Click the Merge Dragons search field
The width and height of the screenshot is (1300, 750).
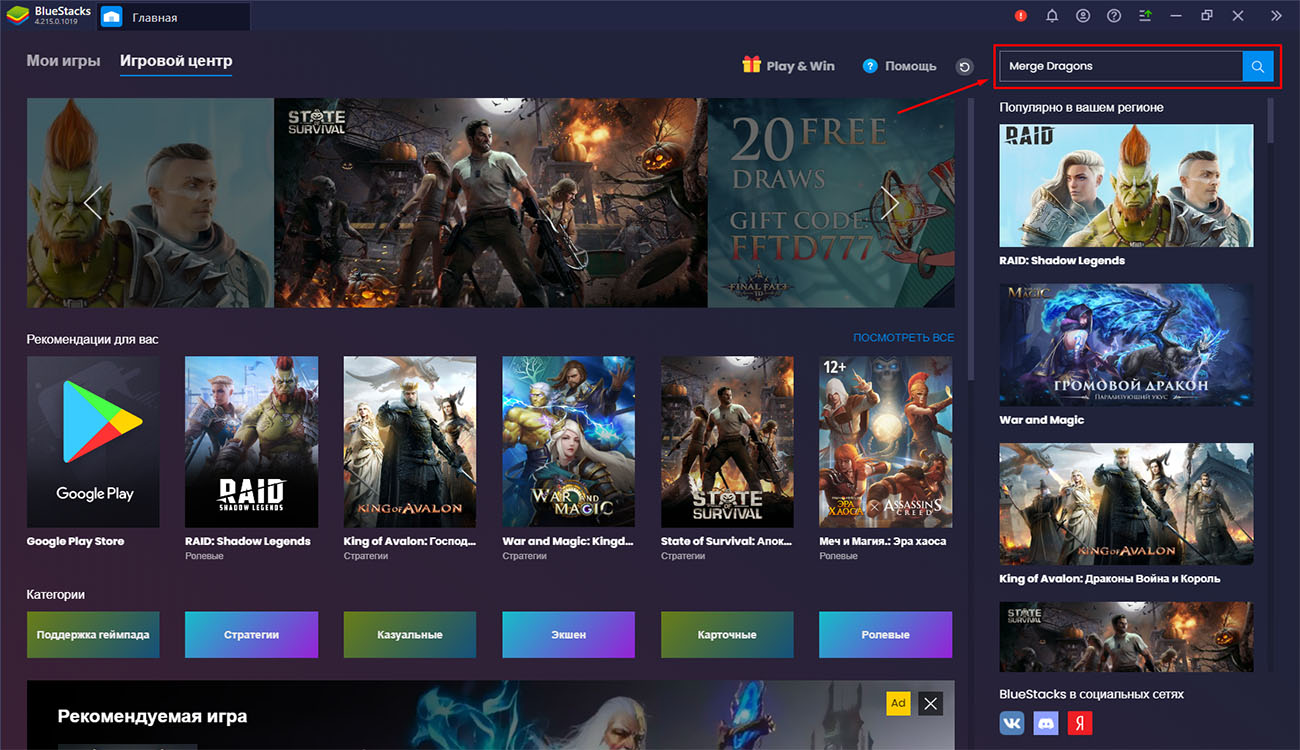pos(1120,66)
